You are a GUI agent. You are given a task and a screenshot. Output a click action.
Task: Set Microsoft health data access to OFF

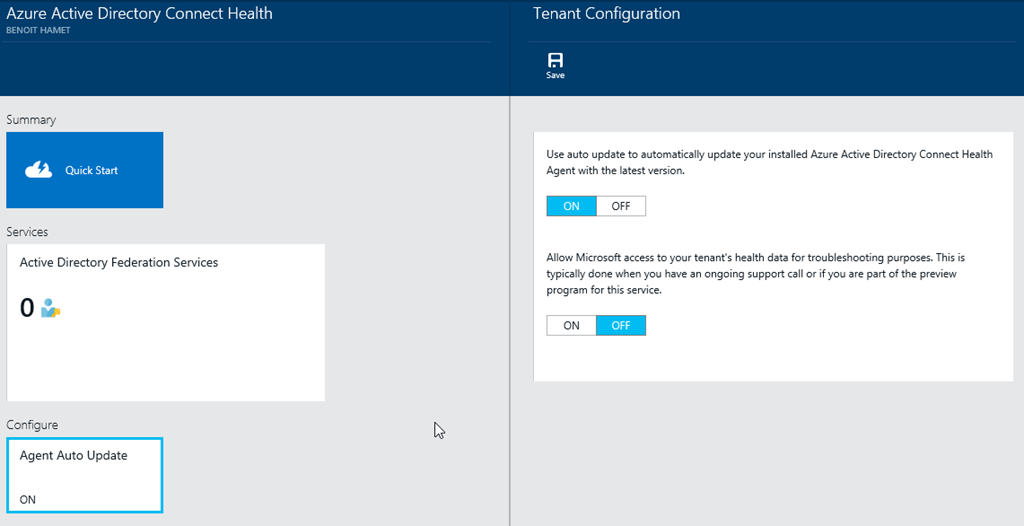coord(621,326)
